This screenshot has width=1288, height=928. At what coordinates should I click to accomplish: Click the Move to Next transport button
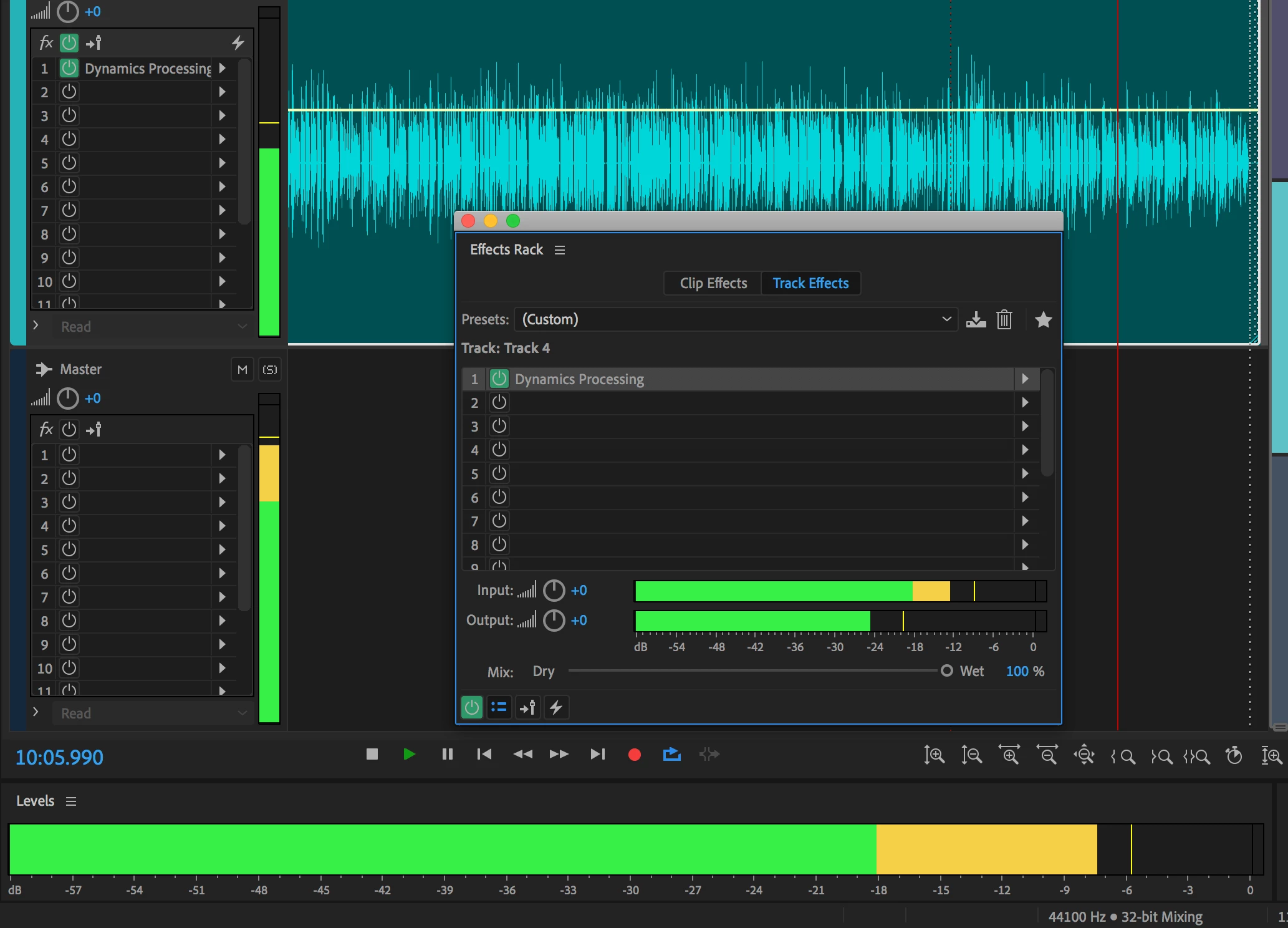[x=597, y=755]
